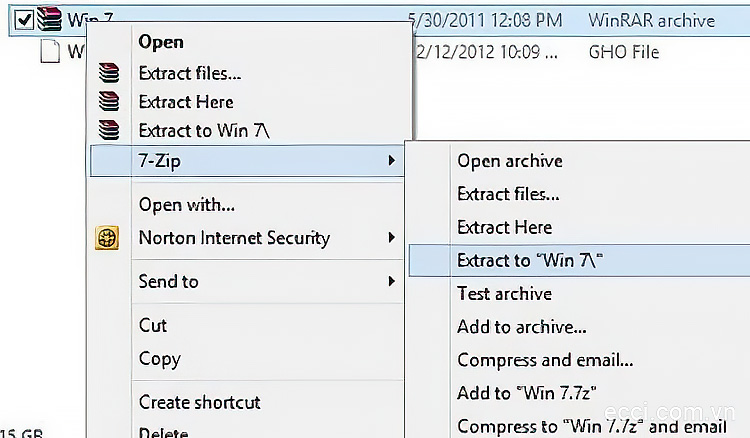Open the 7-Zip menu entry
The height and width of the screenshot is (438, 750).
coord(247,161)
